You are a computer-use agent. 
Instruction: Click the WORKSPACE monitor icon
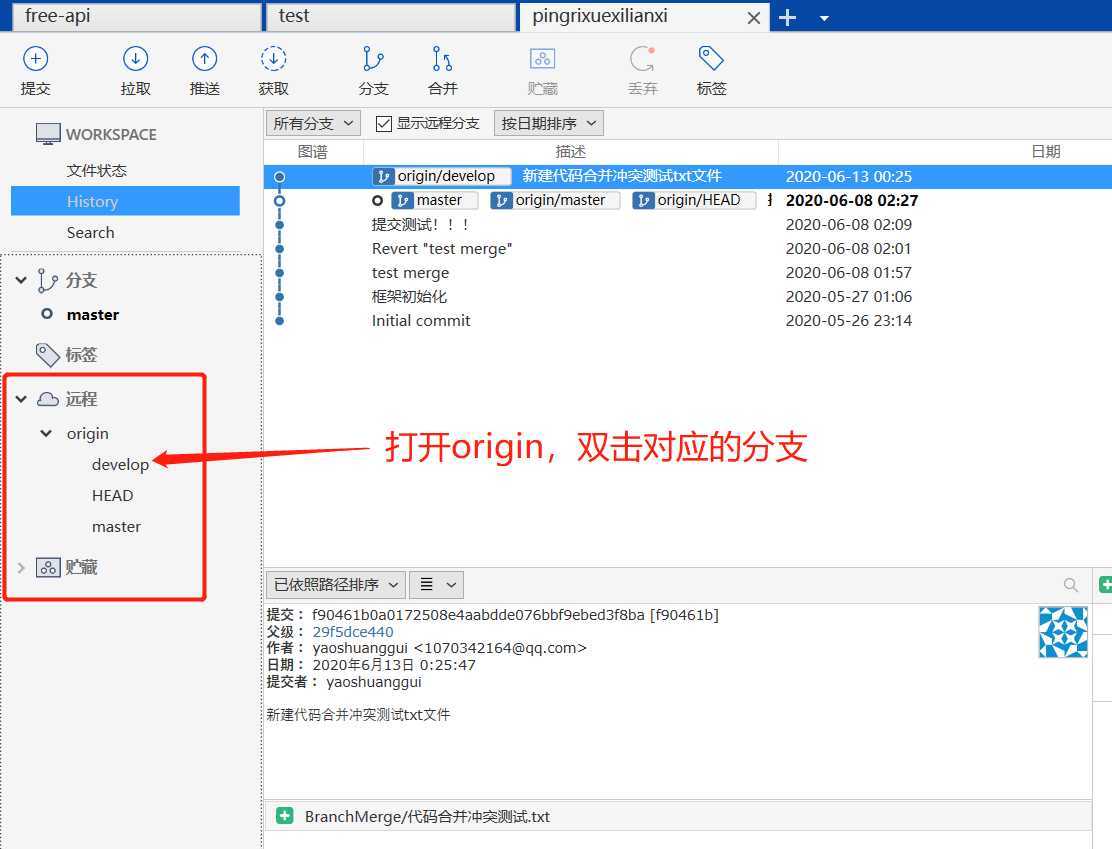[x=48, y=133]
